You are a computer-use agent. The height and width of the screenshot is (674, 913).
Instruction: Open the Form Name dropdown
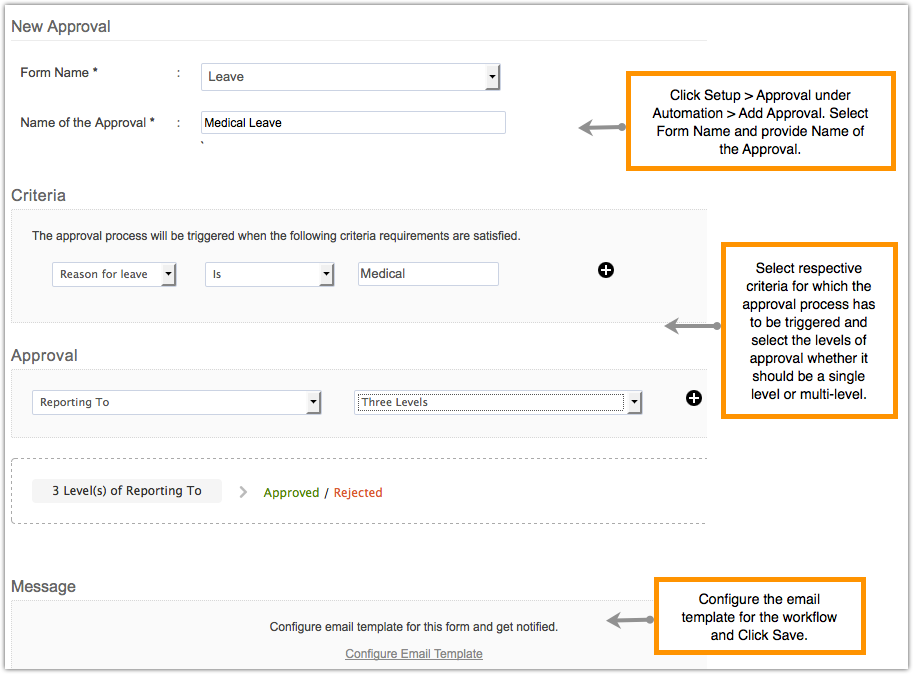[491, 77]
